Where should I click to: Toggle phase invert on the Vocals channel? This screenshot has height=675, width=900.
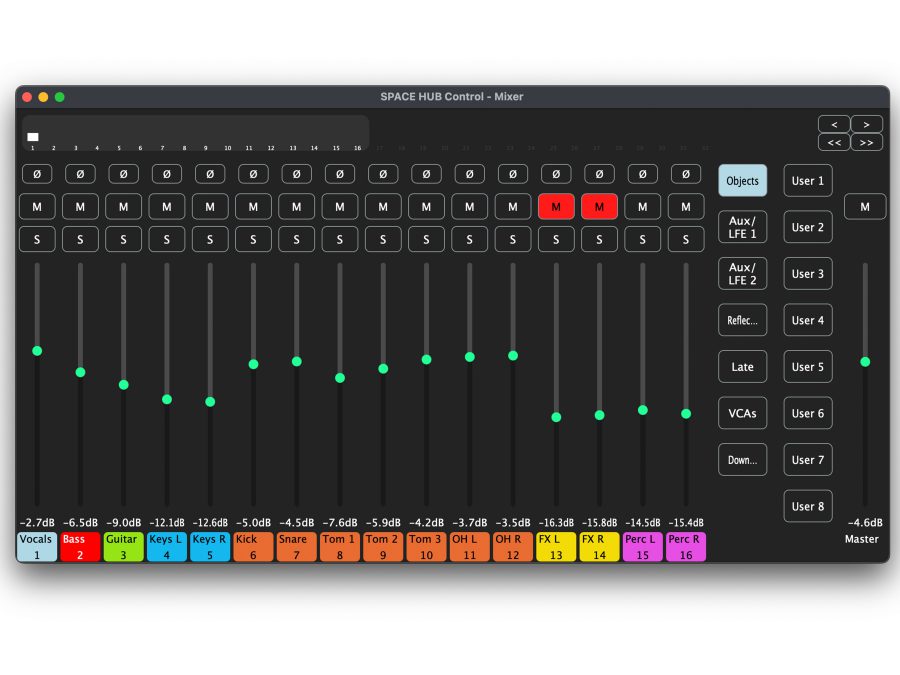tap(37, 173)
